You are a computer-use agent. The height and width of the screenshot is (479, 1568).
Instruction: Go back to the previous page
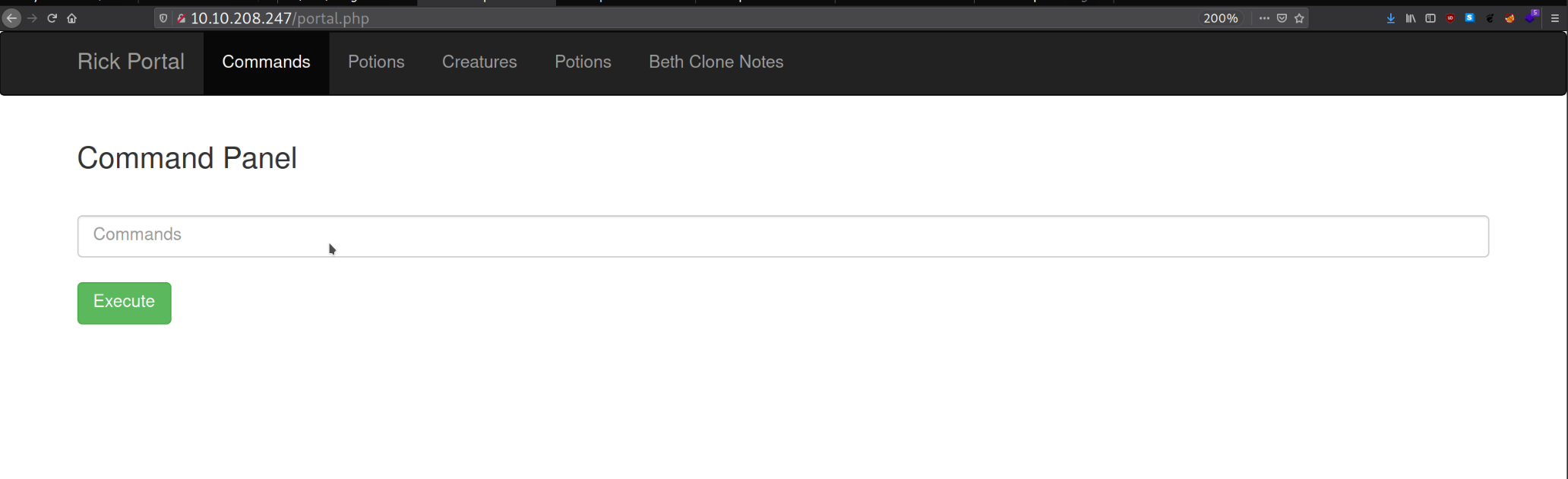[x=11, y=18]
